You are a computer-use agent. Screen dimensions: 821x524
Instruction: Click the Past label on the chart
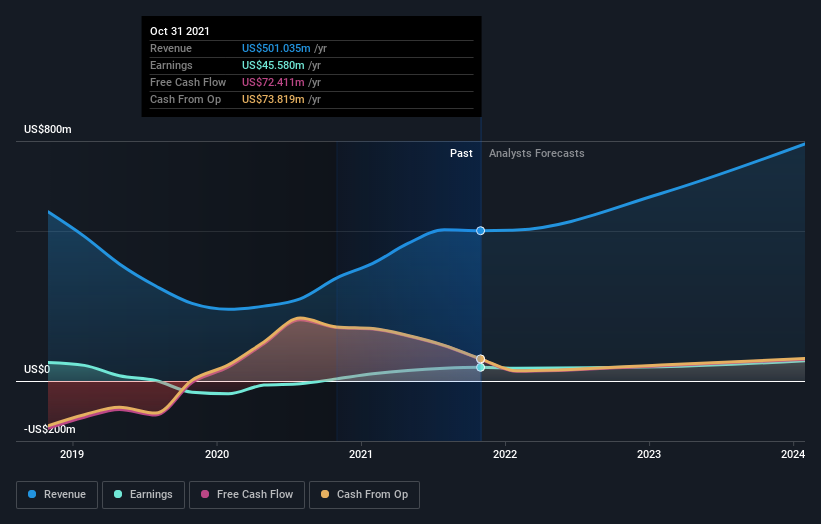[461, 153]
